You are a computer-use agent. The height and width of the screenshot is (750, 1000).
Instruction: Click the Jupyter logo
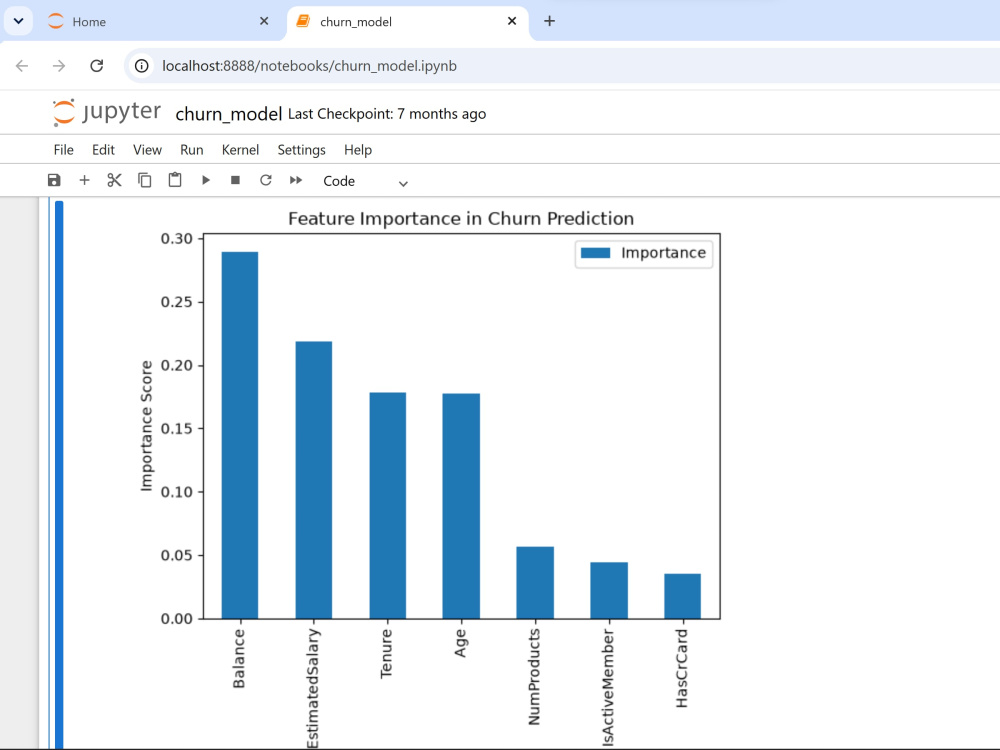(107, 112)
